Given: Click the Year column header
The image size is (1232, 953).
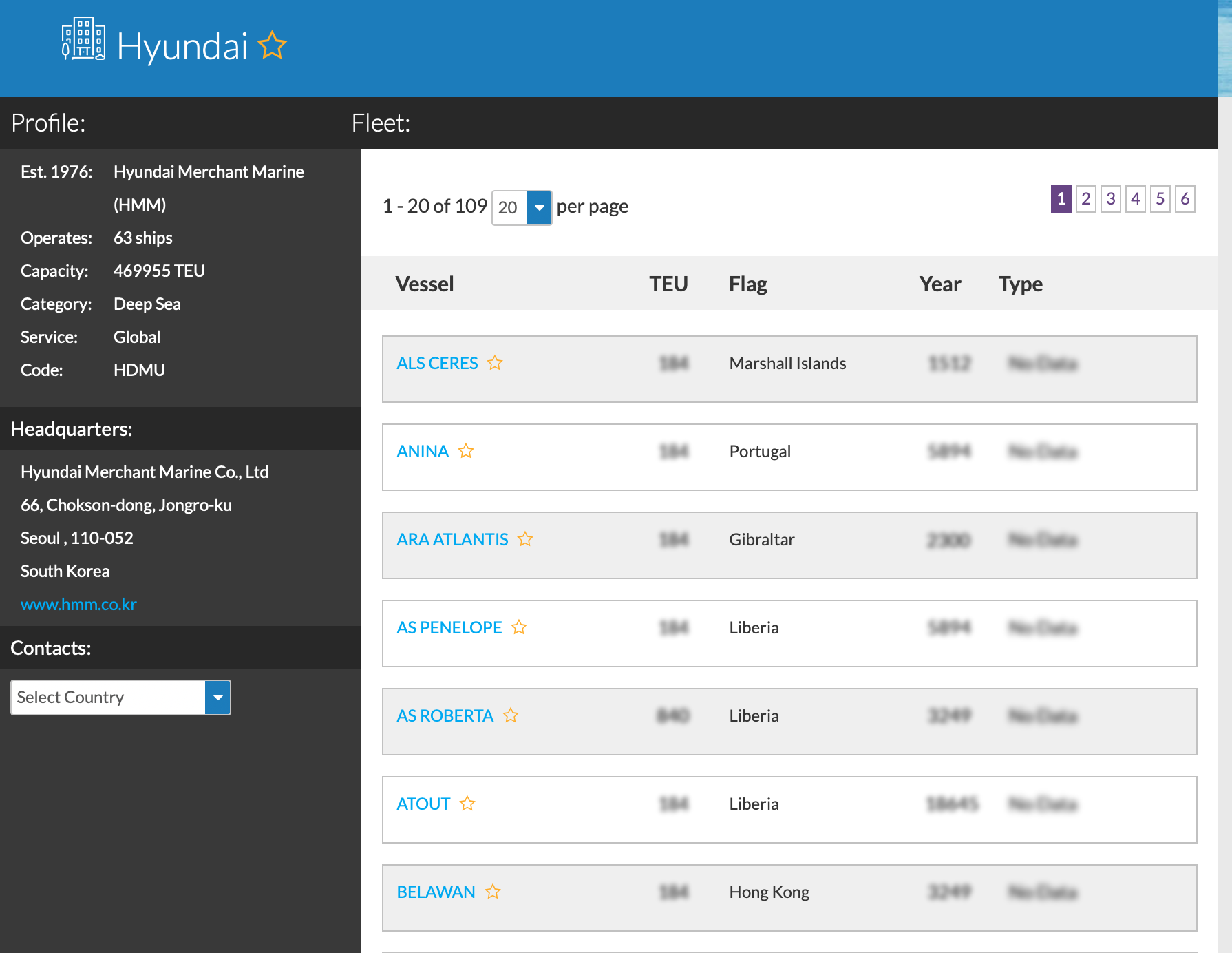Looking at the screenshot, I should point(940,284).
